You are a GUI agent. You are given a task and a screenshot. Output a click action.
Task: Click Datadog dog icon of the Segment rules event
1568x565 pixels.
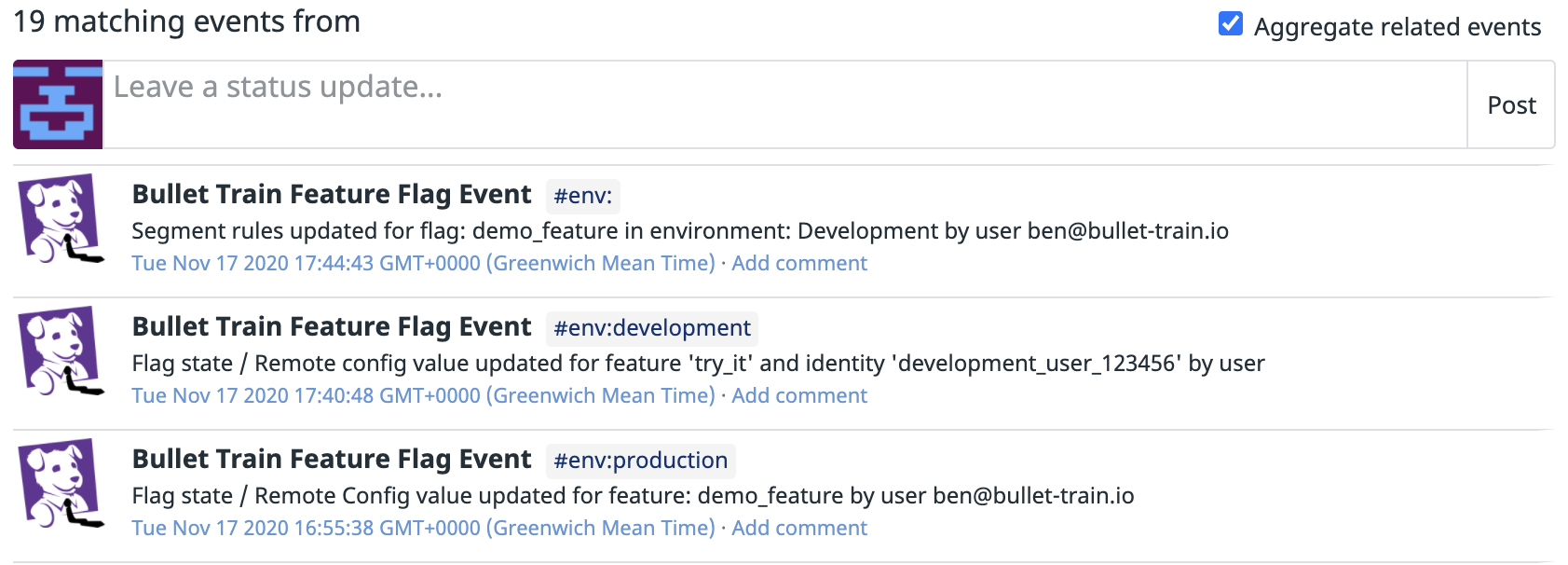coord(61,218)
